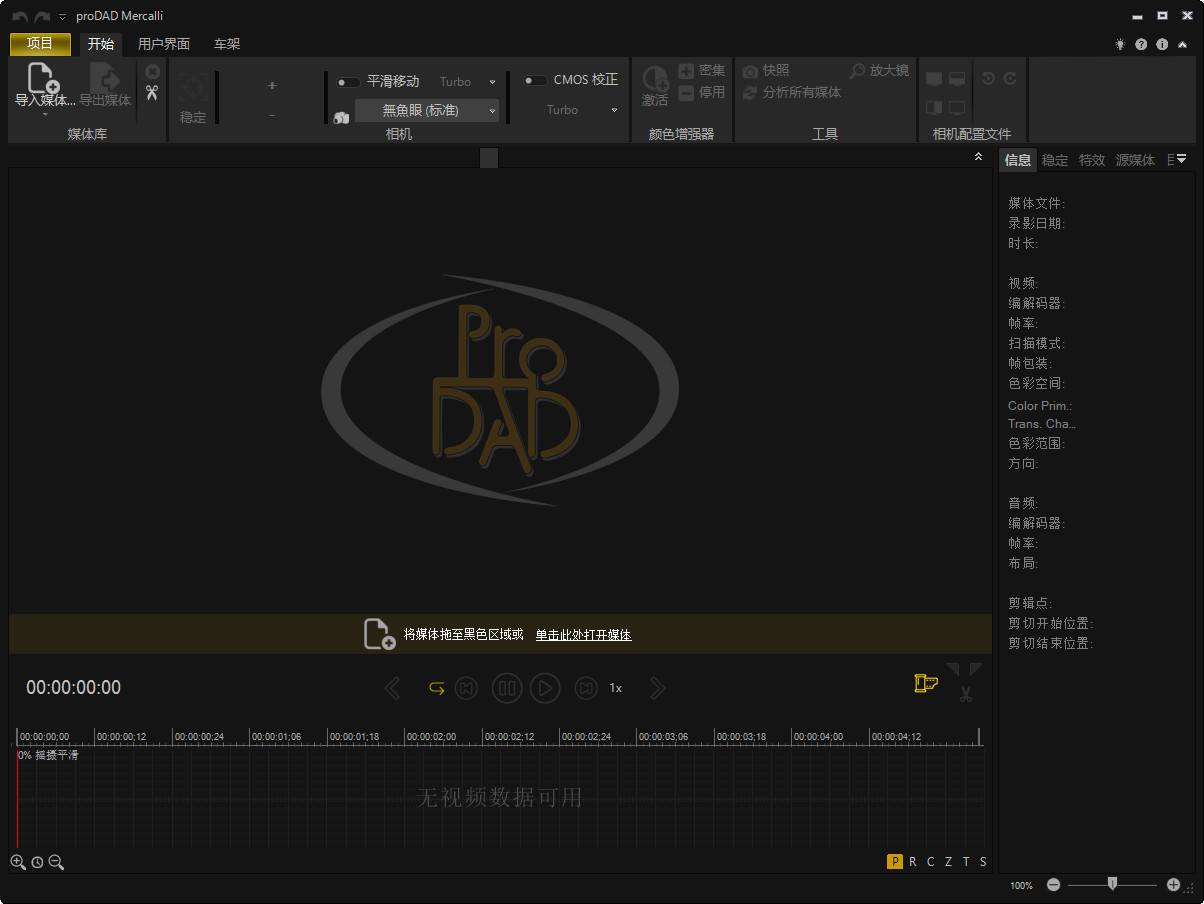This screenshot has height=904, width=1204.
Task: Open the info icon beside help
Action: (x=1162, y=44)
